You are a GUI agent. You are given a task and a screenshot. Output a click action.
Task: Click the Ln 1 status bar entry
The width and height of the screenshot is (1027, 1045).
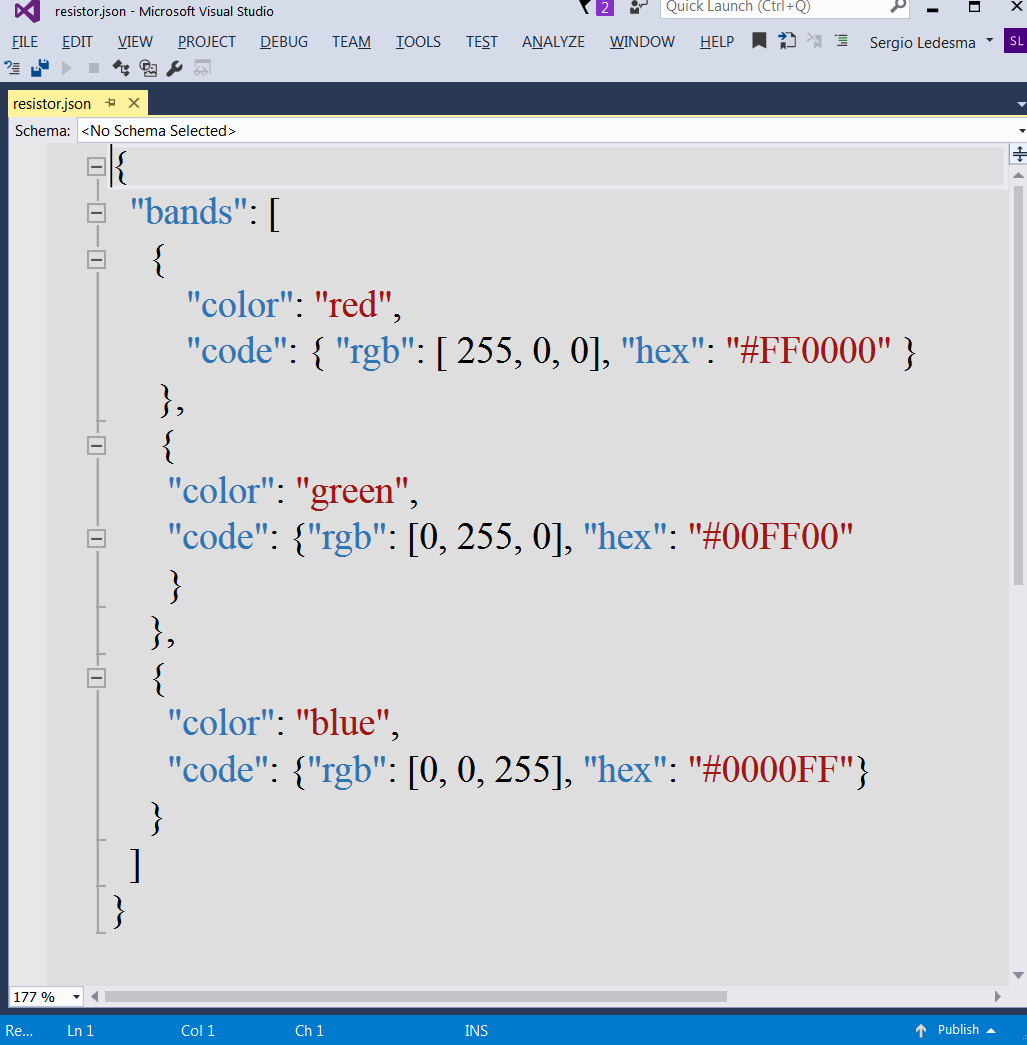click(81, 1030)
